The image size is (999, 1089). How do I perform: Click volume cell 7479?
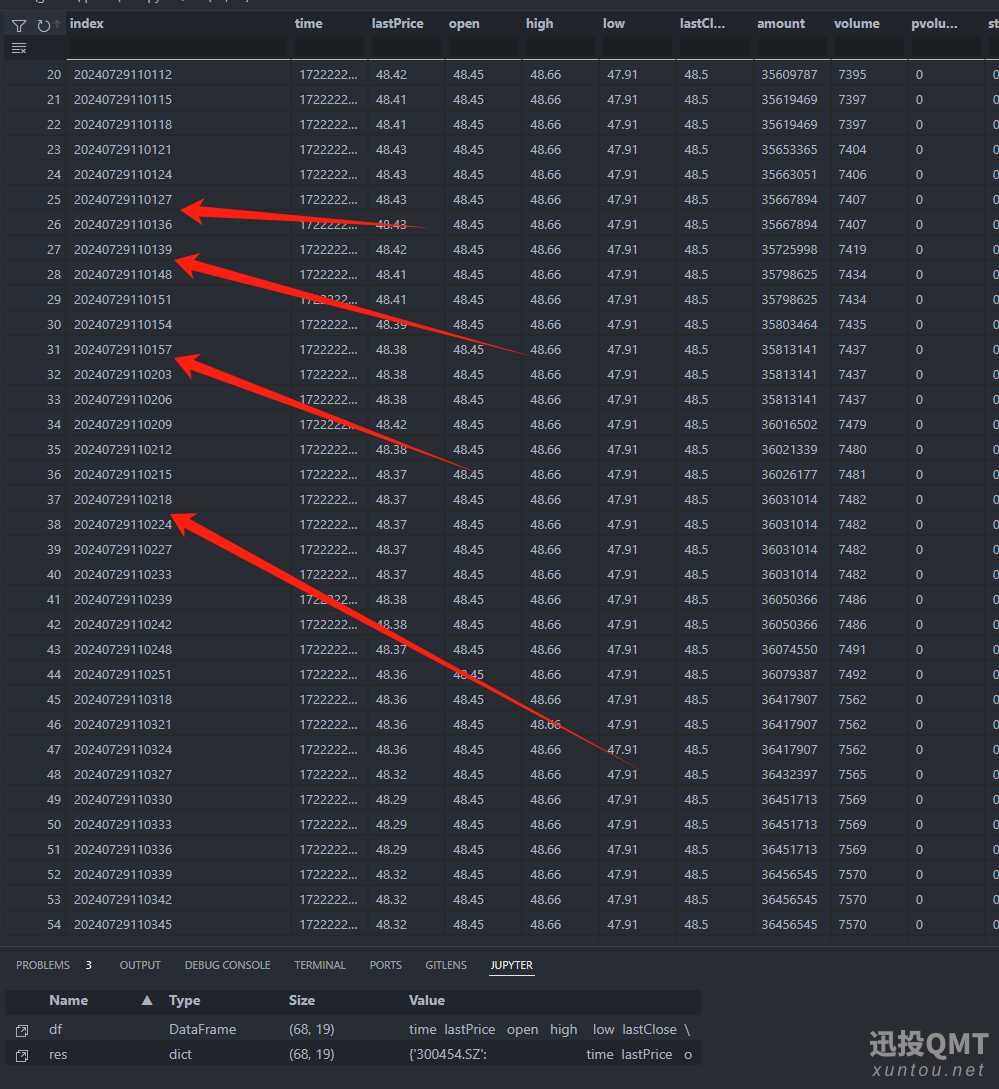(852, 424)
